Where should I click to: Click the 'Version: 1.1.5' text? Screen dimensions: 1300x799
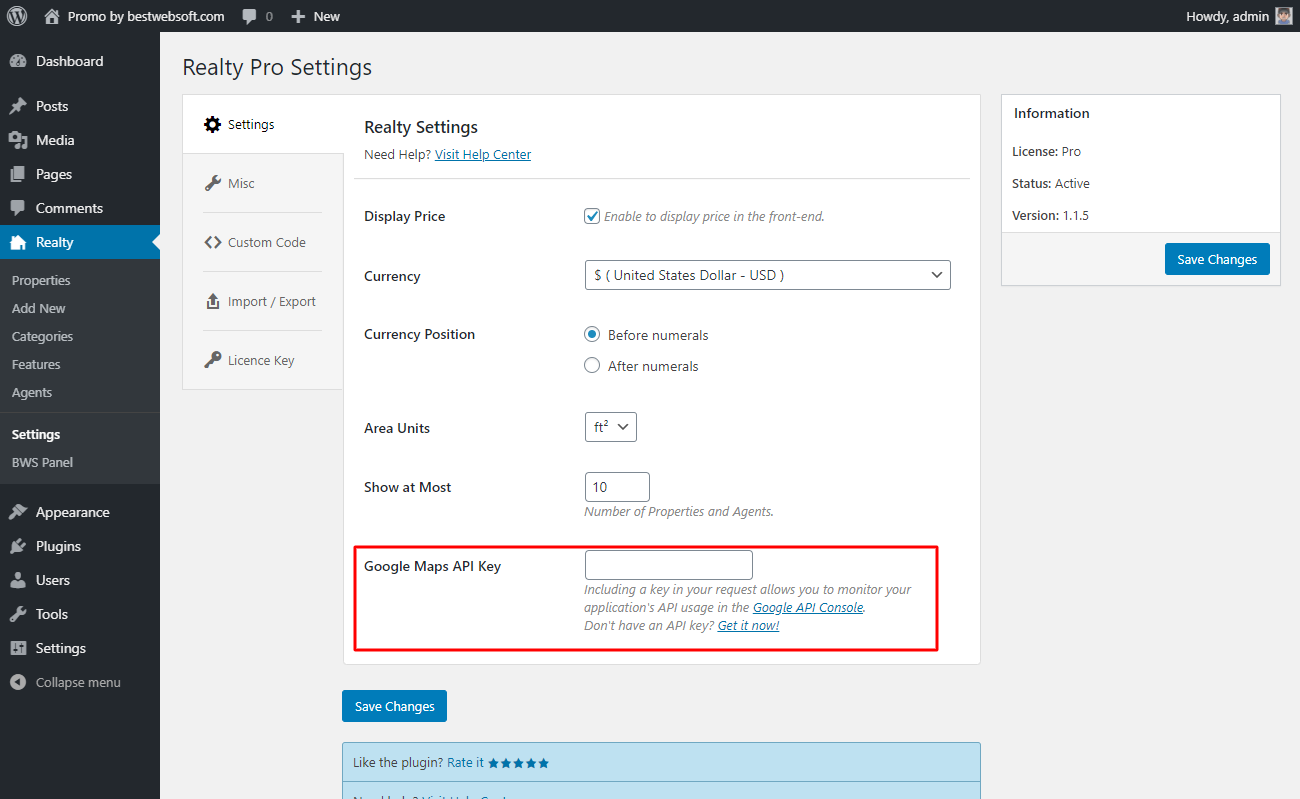pyautogui.click(x=1049, y=215)
